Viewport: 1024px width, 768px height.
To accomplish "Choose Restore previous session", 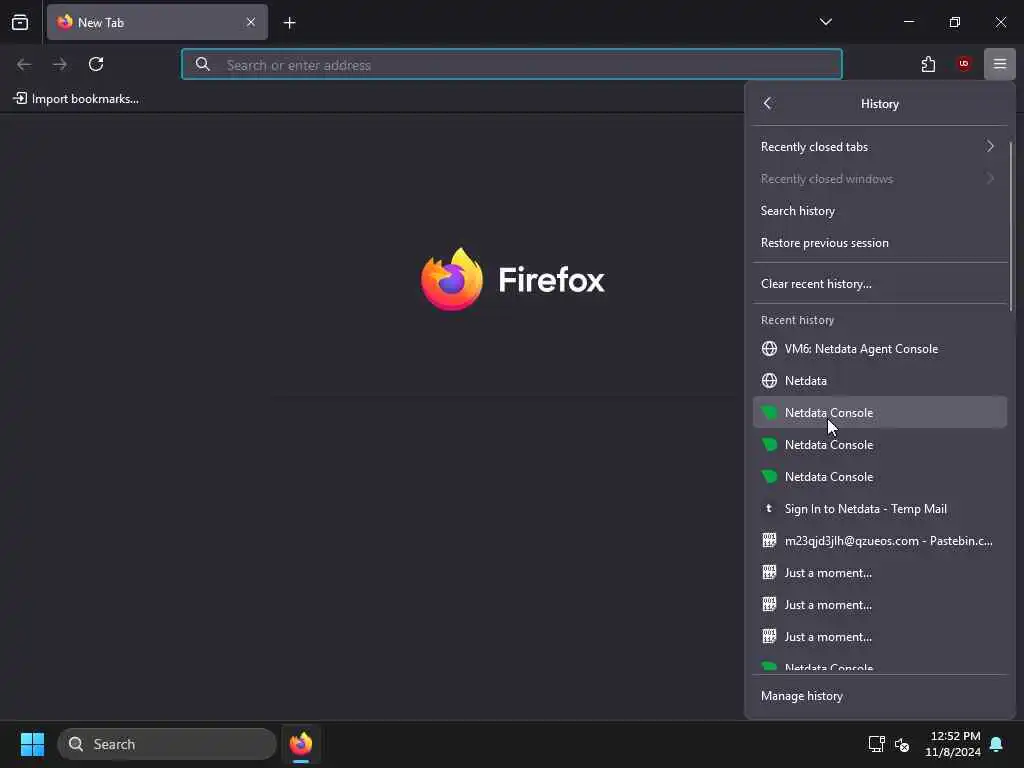I will (x=880, y=242).
